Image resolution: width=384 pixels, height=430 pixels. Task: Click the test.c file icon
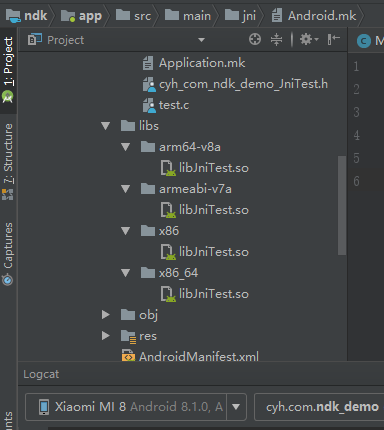tap(149, 105)
